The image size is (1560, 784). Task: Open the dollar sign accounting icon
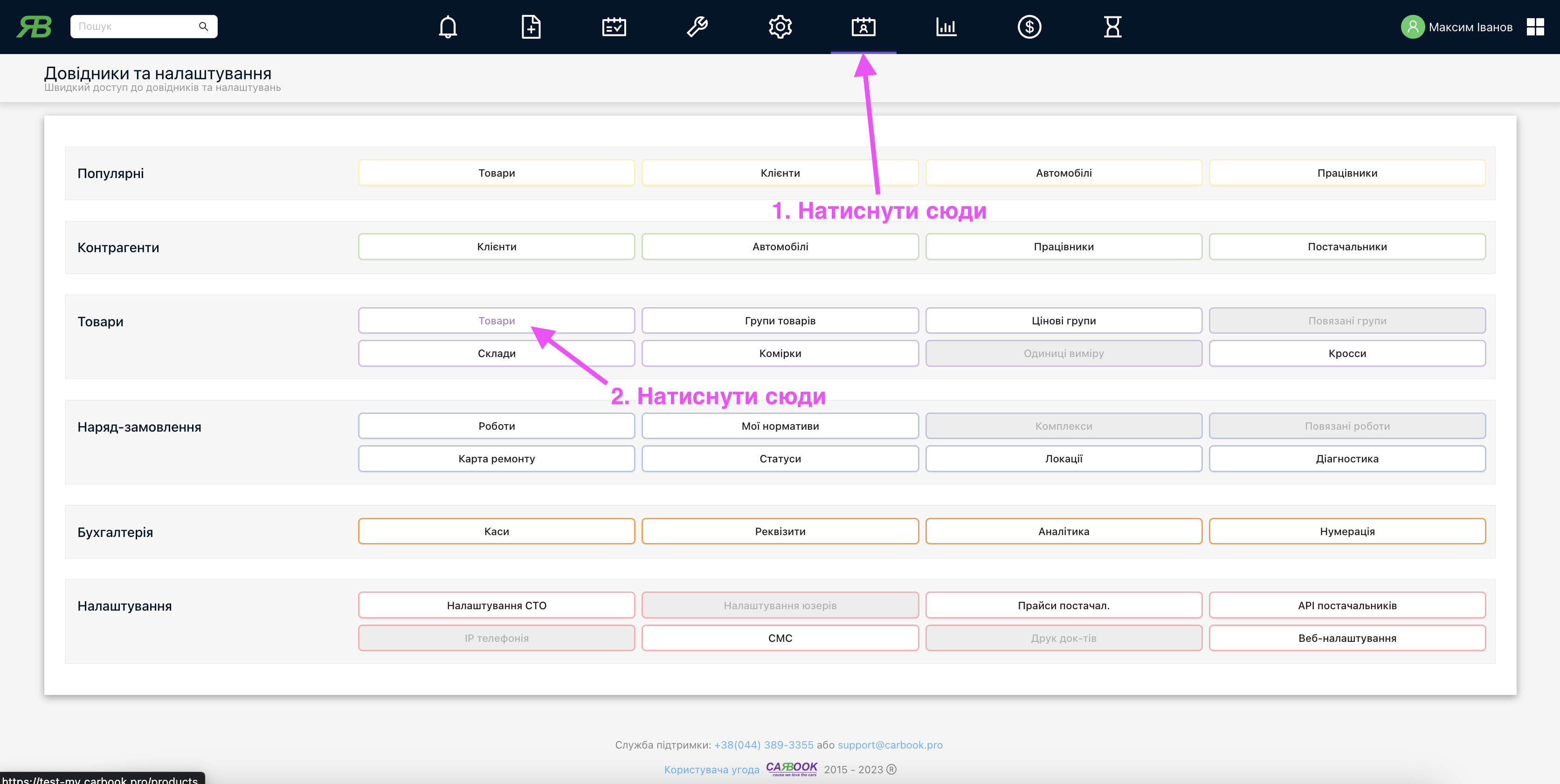click(x=1029, y=27)
